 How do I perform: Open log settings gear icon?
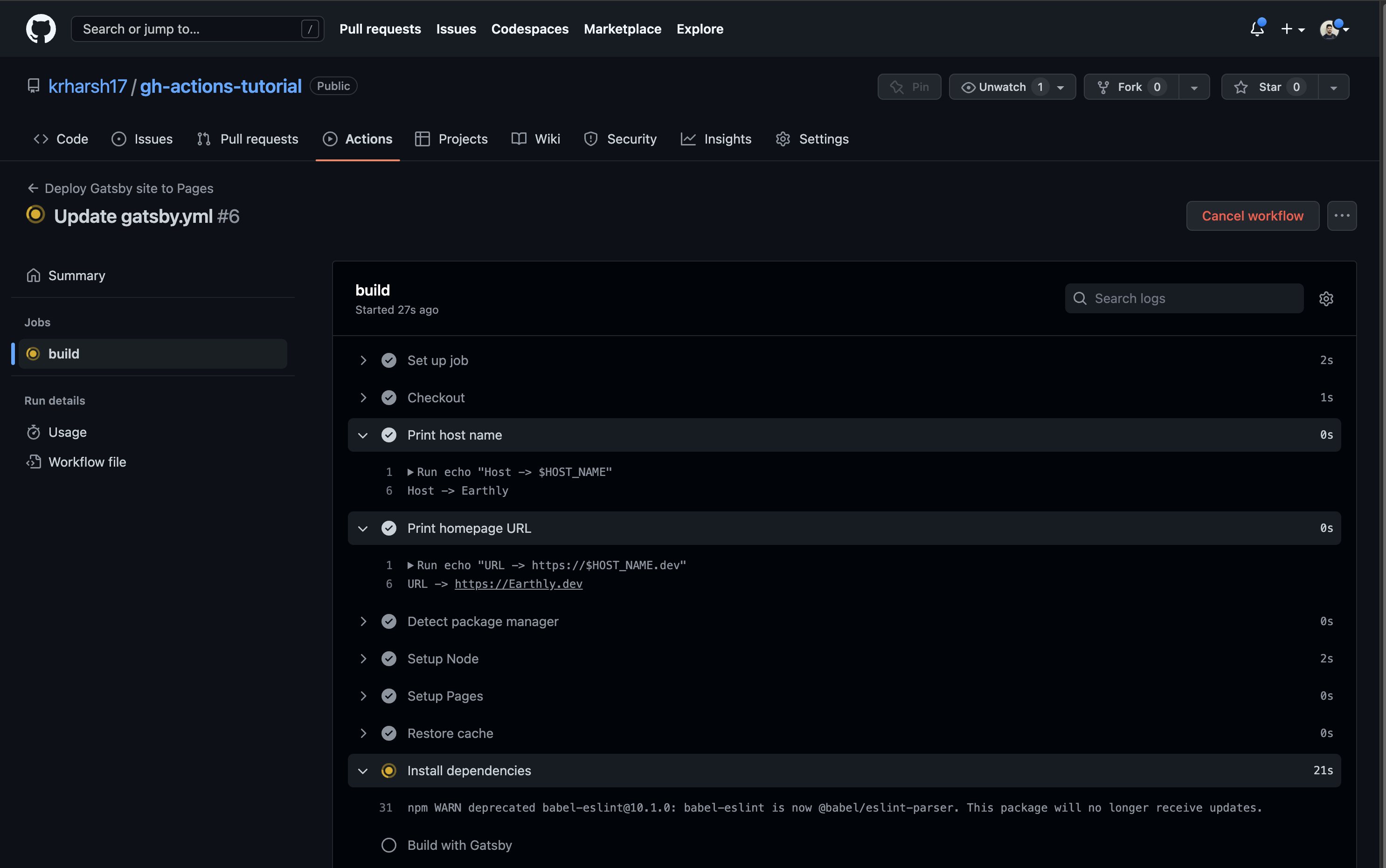1326,298
